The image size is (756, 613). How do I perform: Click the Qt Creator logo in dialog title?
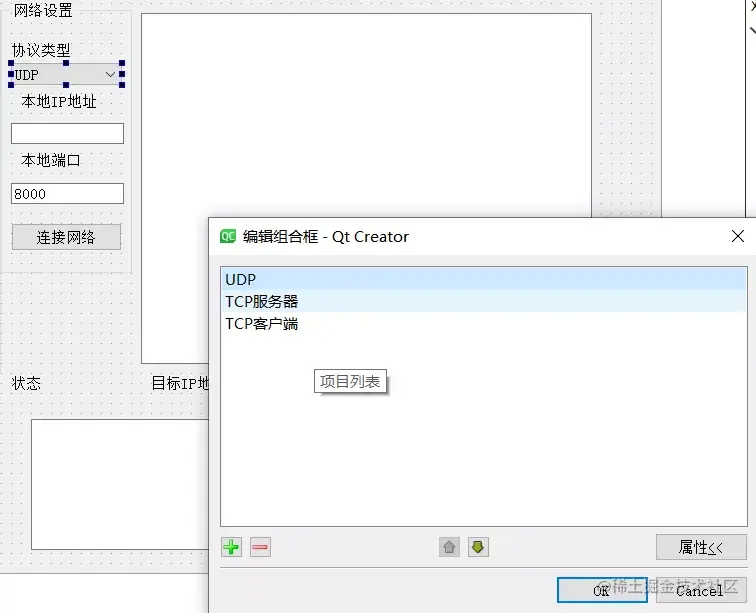228,236
